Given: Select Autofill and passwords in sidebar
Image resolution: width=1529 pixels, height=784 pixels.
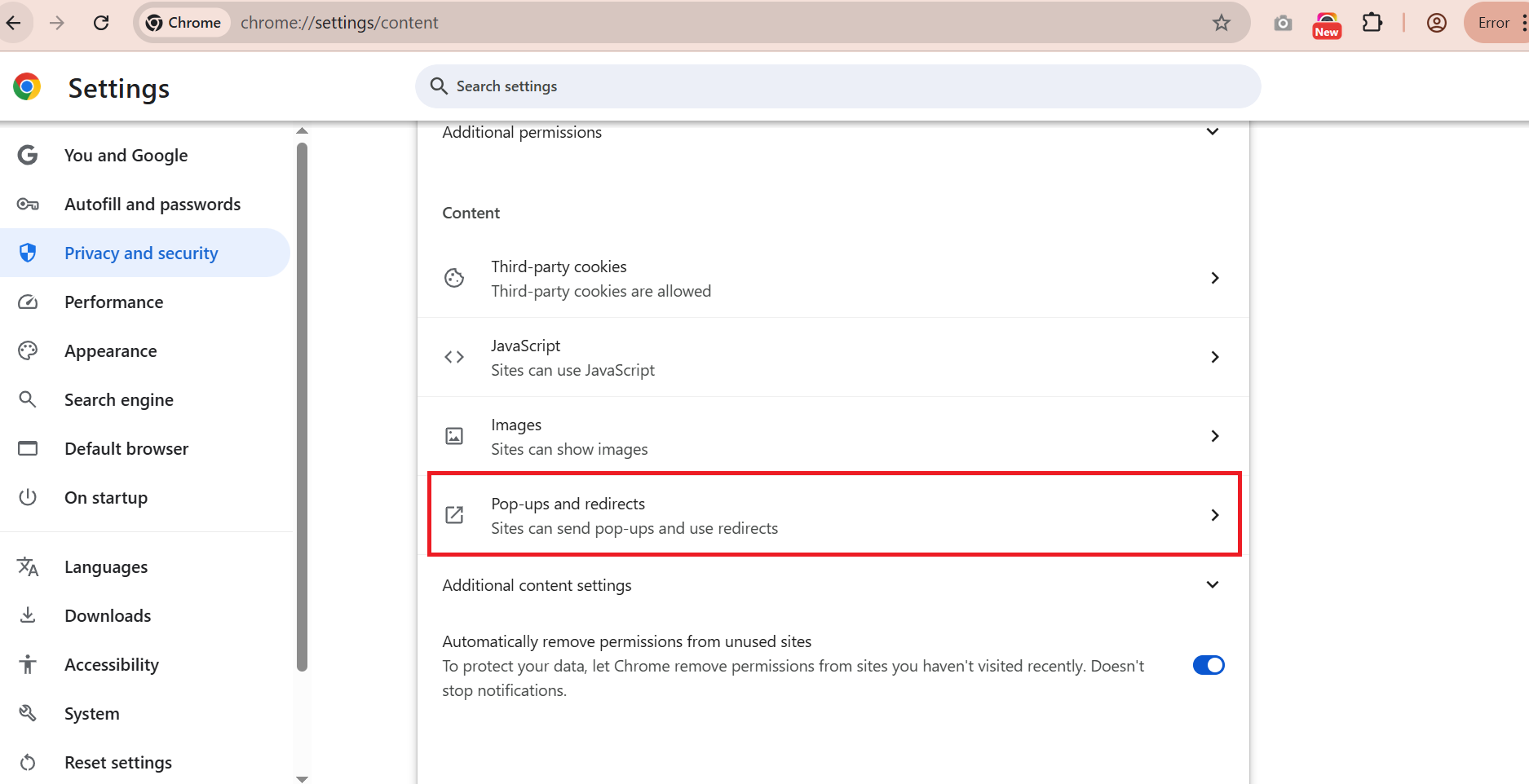Looking at the screenshot, I should (x=152, y=205).
